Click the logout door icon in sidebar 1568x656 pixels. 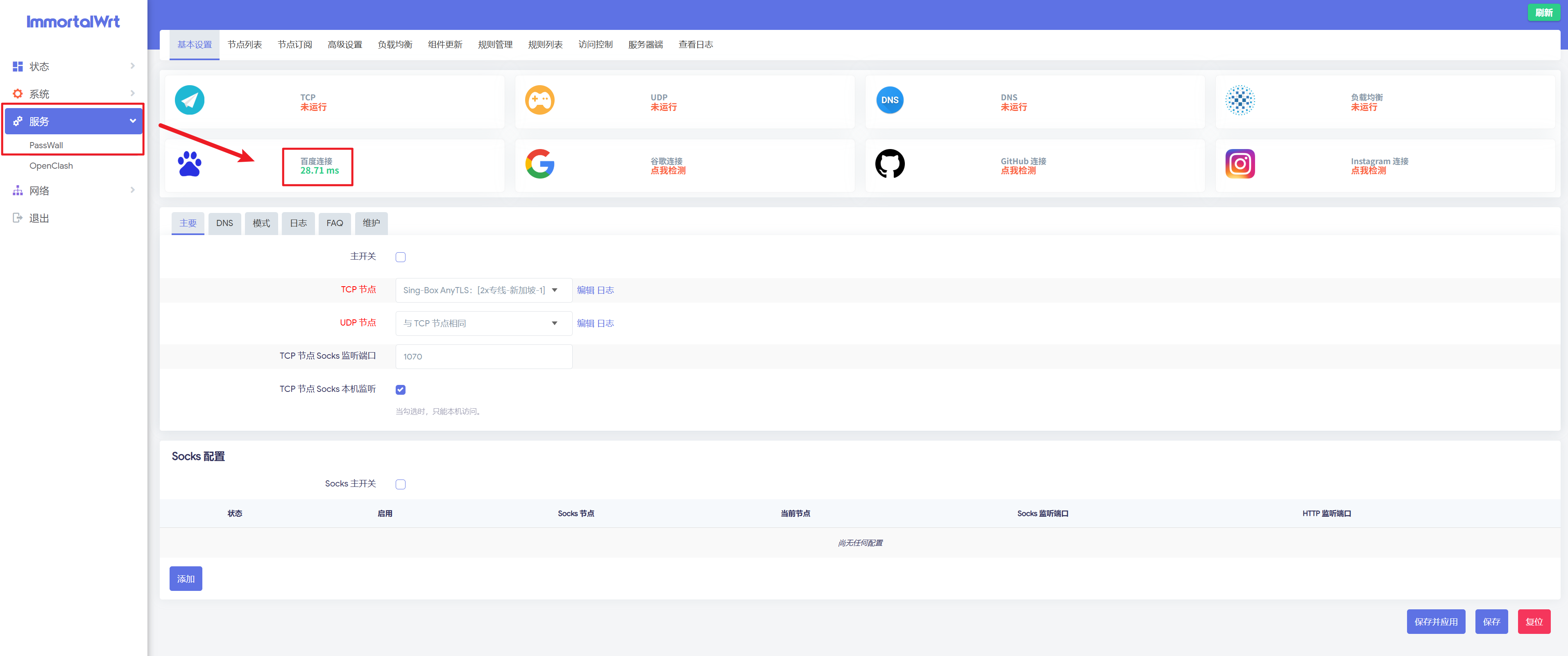tap(18, 218)
